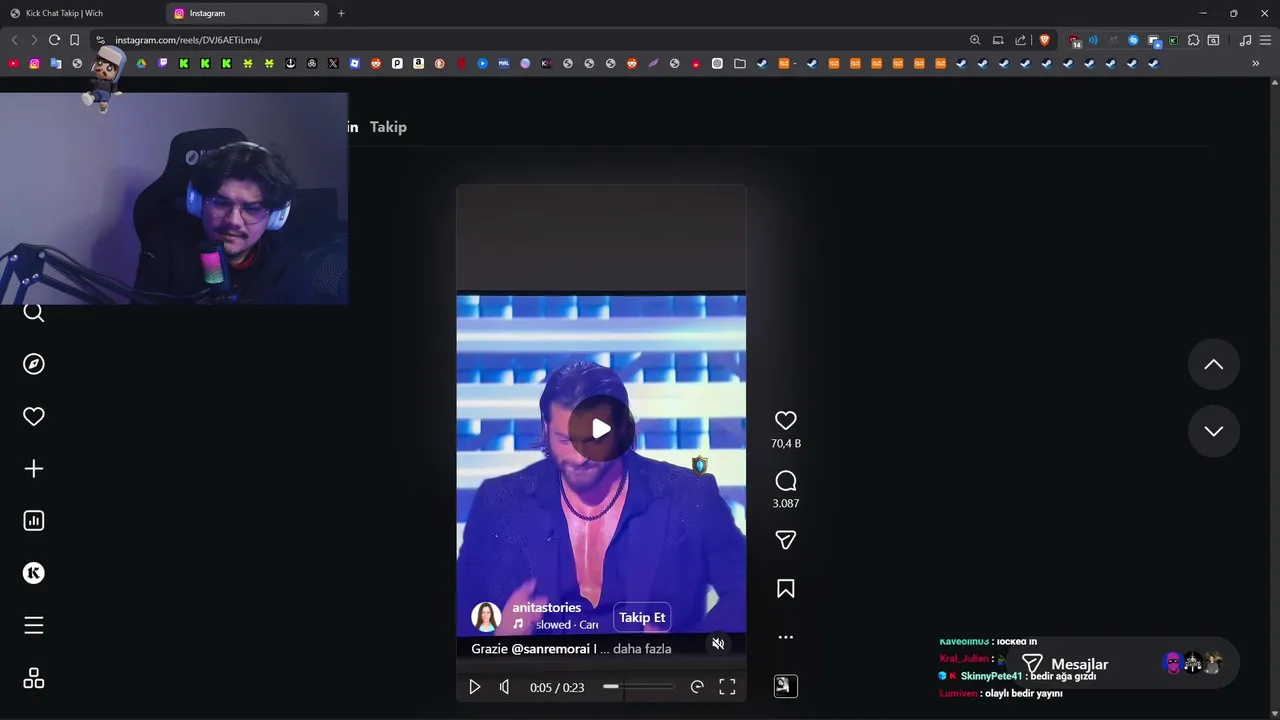The height and width of the screenshot is (720, 1280).
Task: Open the YouTube bookmark
Action: [x=13, y=63]
